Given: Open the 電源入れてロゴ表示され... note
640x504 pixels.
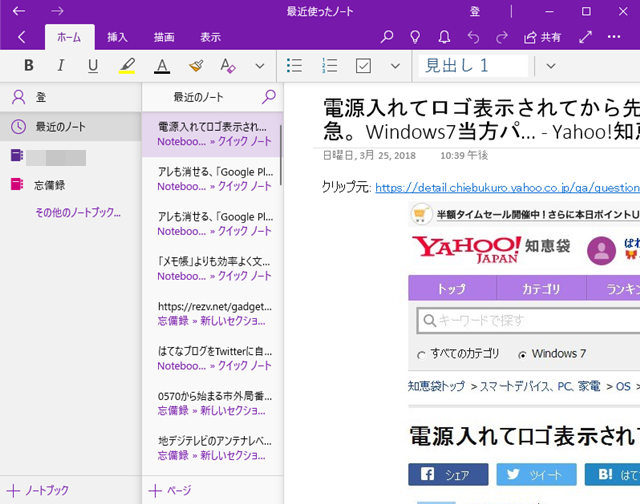Looking at the screenshot, I should 212,134.
